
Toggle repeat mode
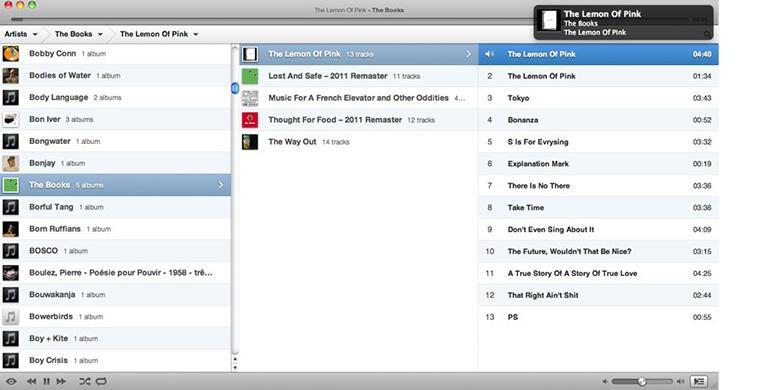click(101, 382)
